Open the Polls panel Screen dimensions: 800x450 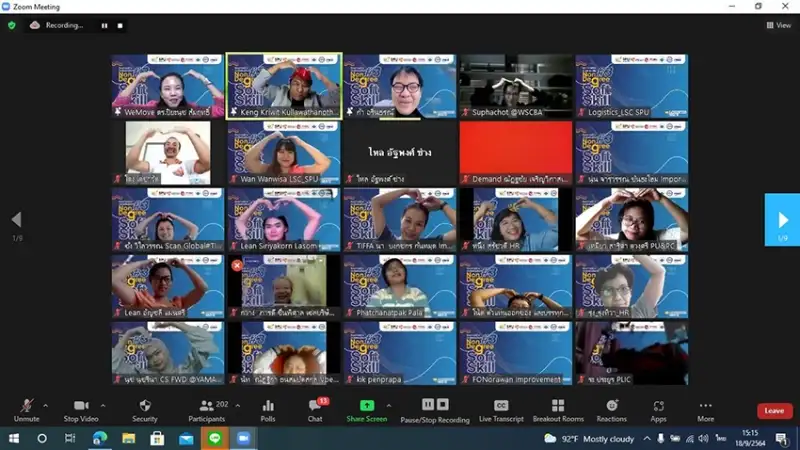(x=268, y=410)
